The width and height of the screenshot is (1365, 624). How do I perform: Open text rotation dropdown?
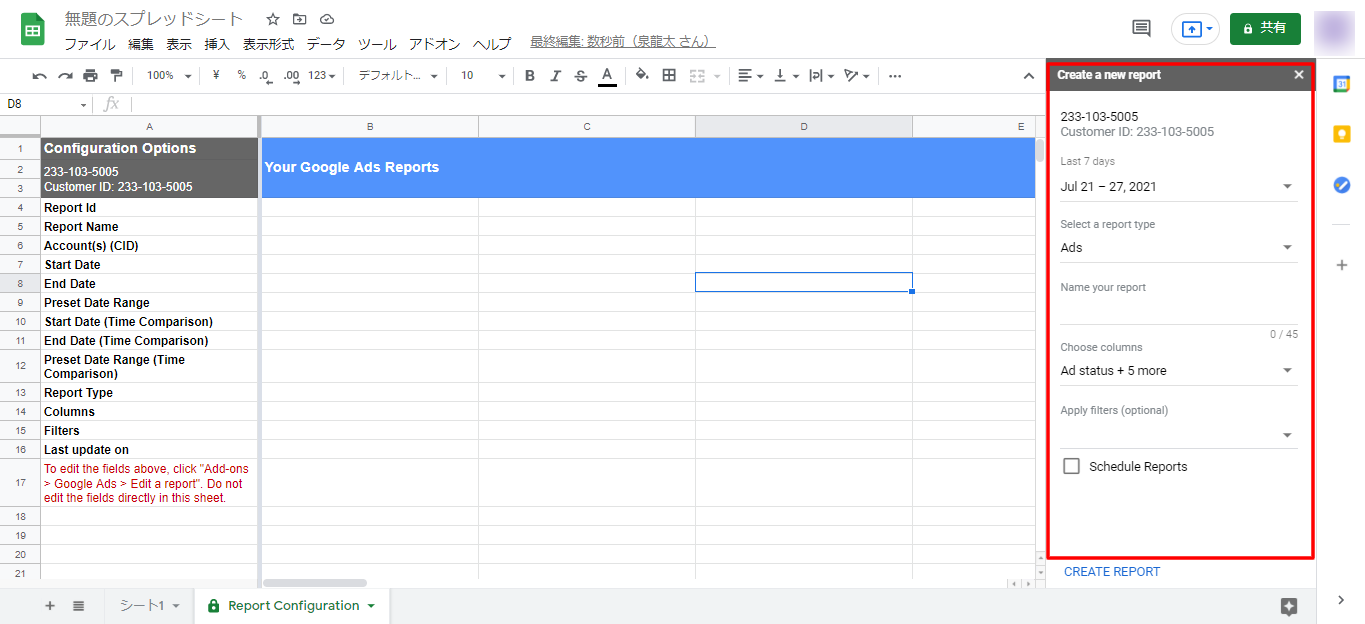coord(857,75)
